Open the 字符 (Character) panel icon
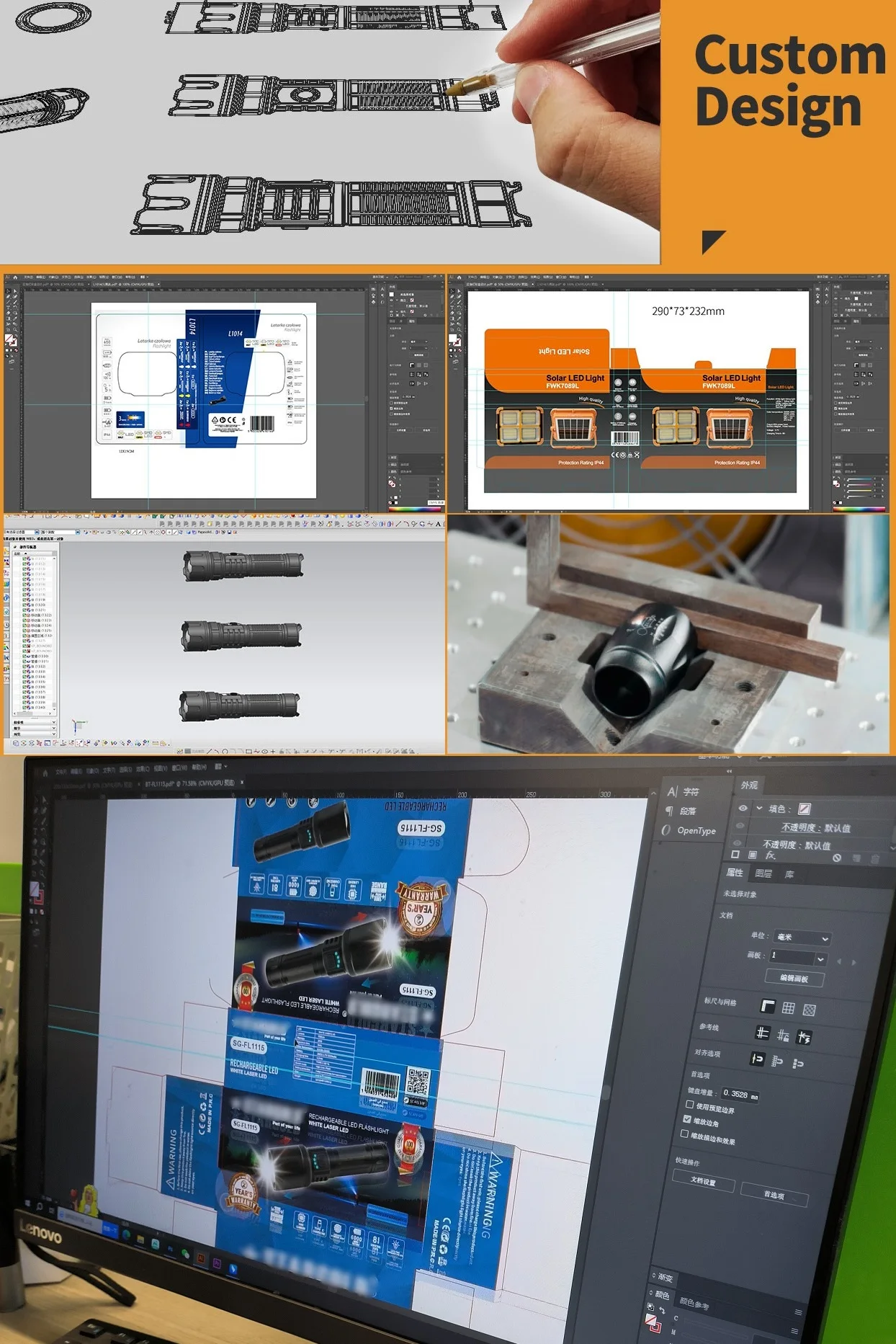 (x=672, y=791)
